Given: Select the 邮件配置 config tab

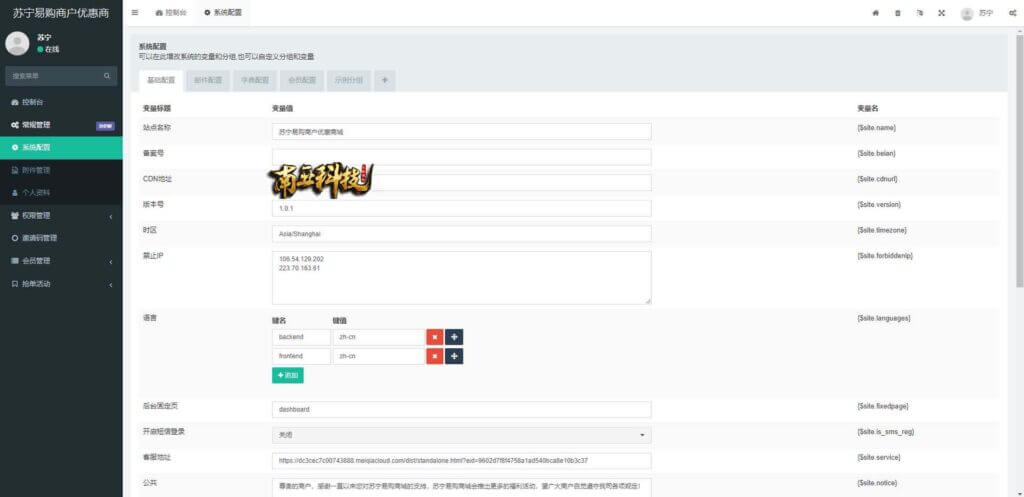Looking at the screenshot, I should (208, 80).
